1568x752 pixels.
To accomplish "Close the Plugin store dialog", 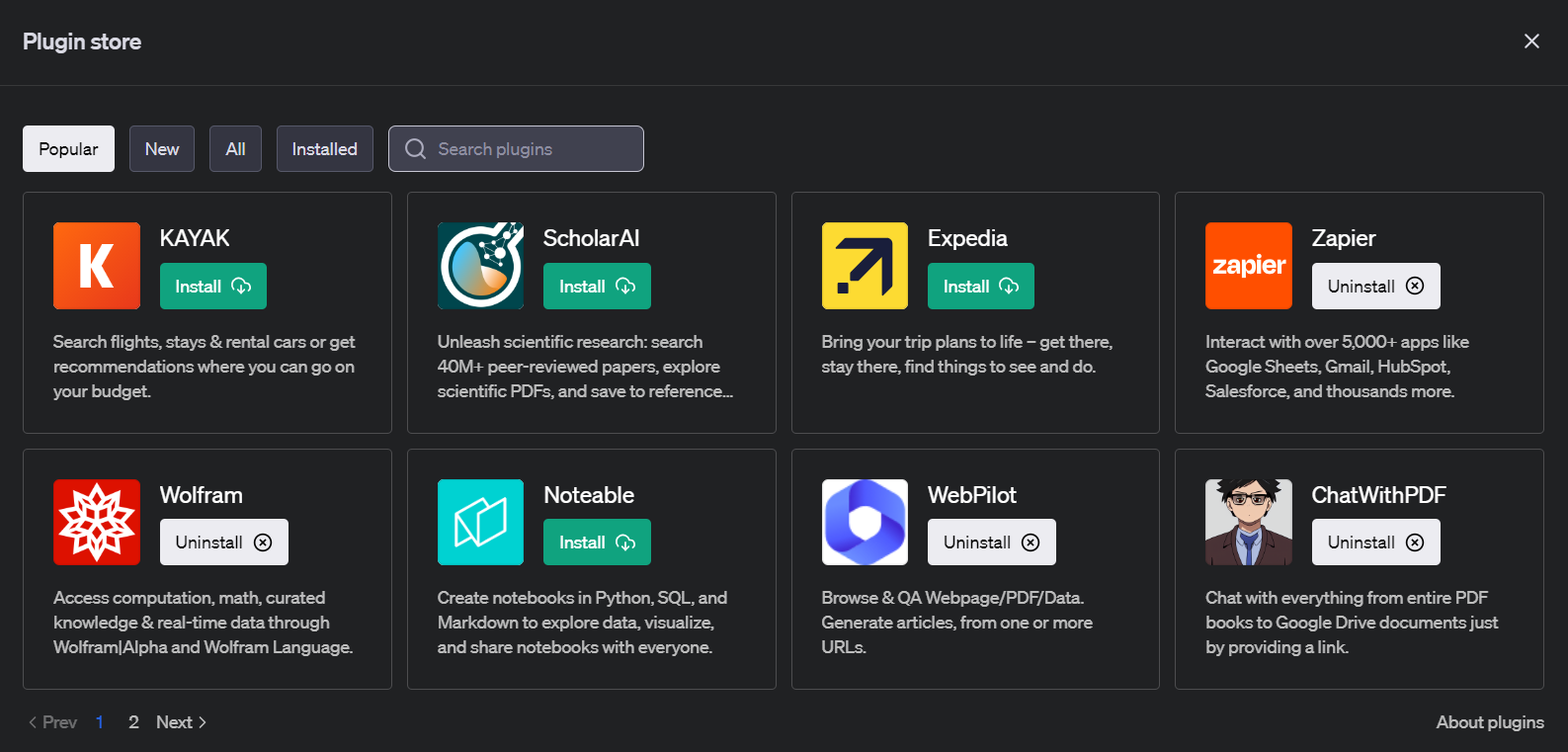I will pyautogui.click(x=1531, y=42).
